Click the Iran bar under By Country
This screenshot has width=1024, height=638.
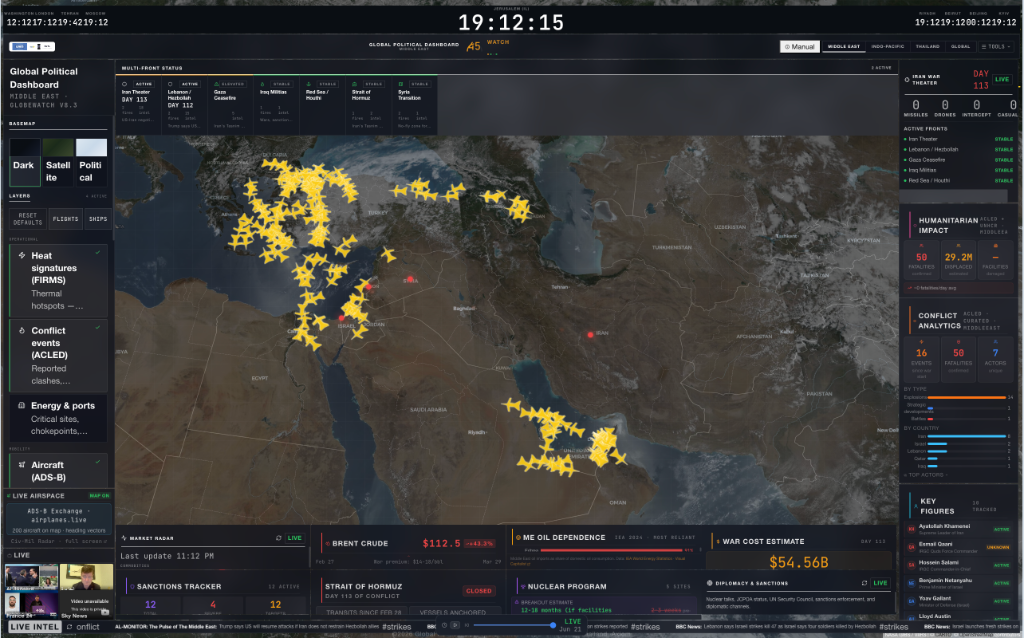[966, 436]
